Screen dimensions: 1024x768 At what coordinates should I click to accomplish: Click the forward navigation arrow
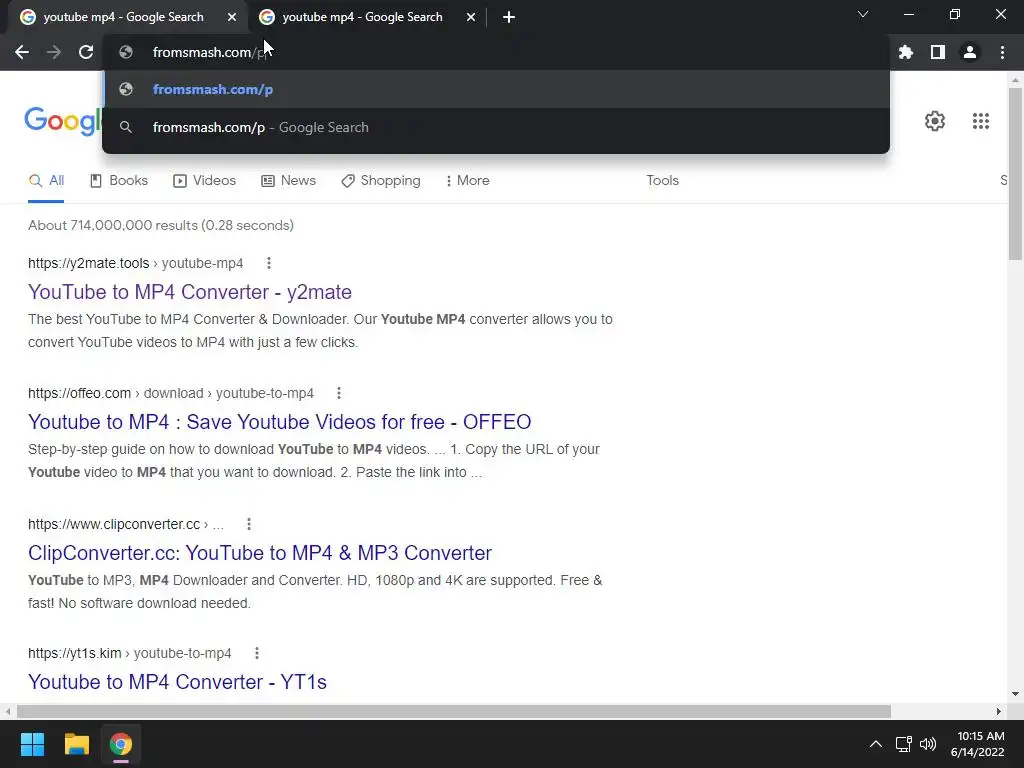tap(54, 52)
